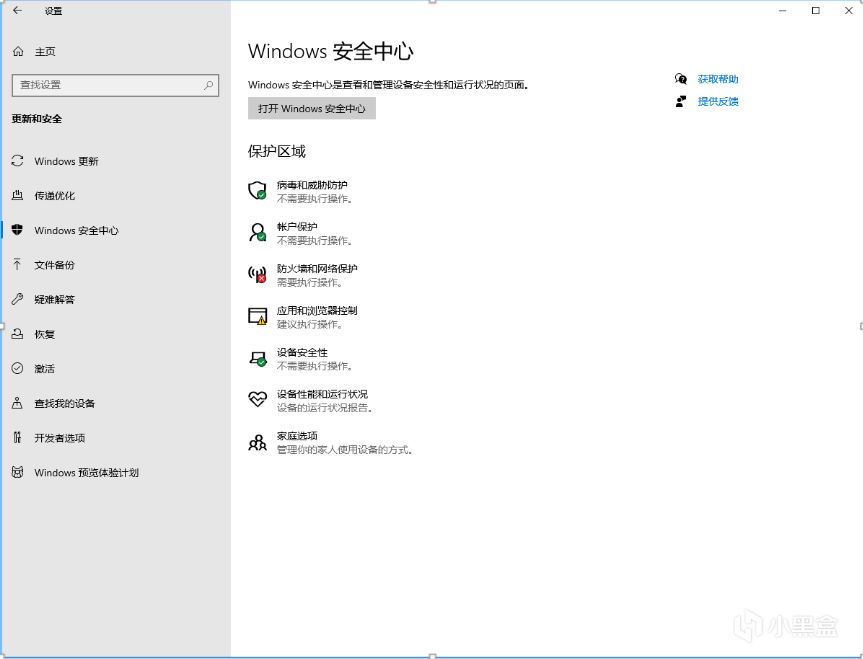Focus the 查找设置 search input field

tap(105, 85)
